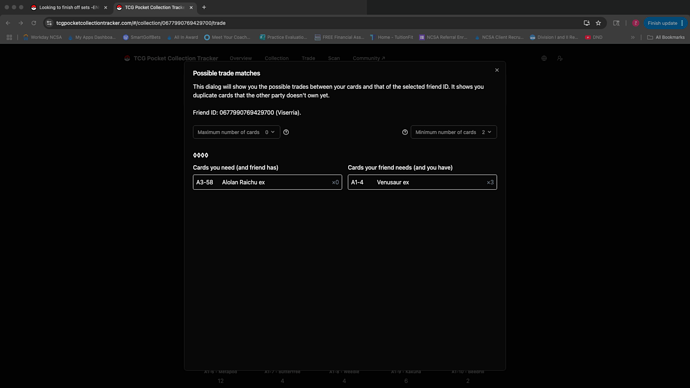Viewport: 690px width, 388px height.
Task: Open the Home - TuitionFit bookmark
Action: (x=392, y=37)
